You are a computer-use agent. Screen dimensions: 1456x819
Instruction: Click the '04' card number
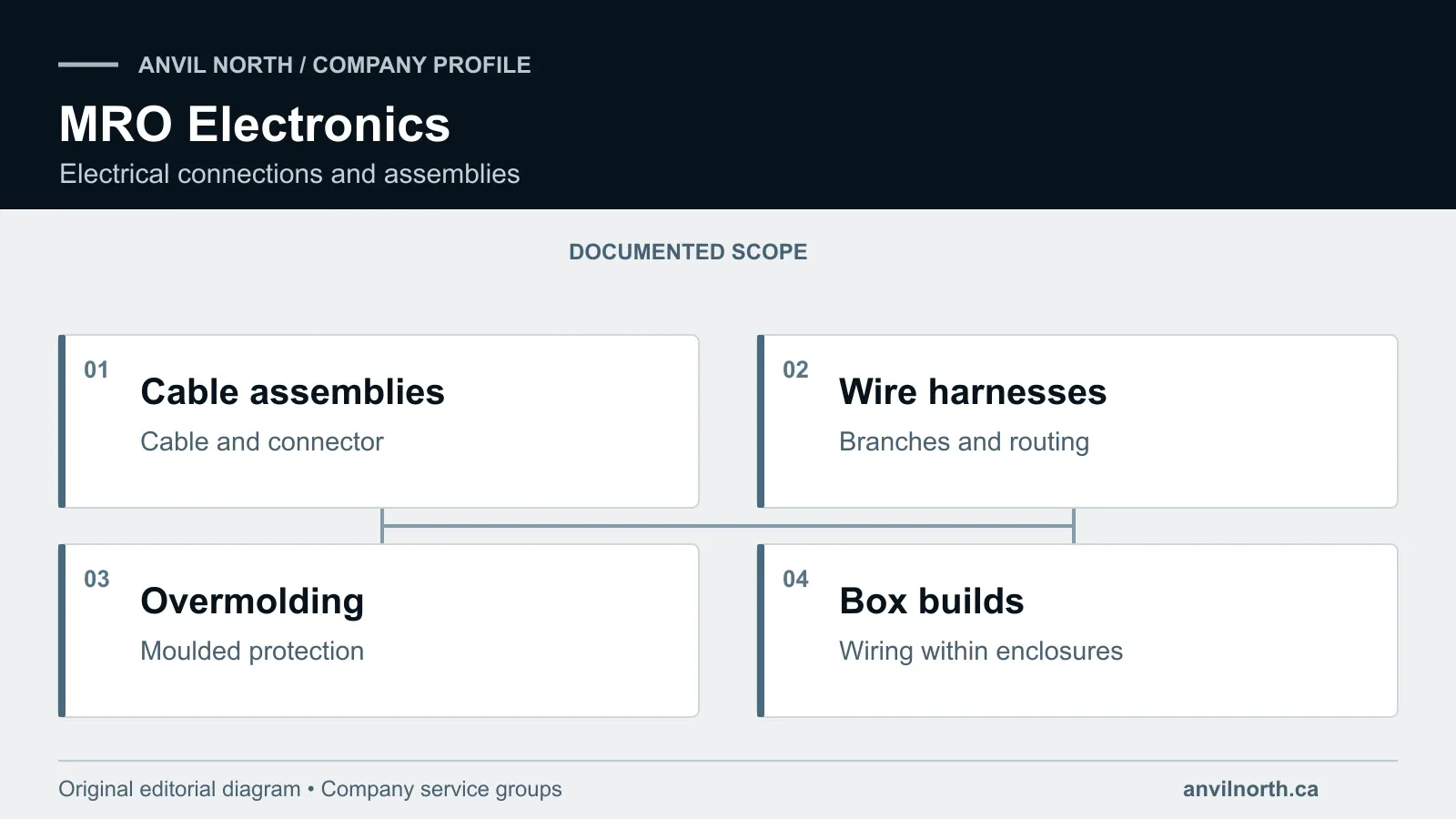pyautogui.click(x=795, y=579)
